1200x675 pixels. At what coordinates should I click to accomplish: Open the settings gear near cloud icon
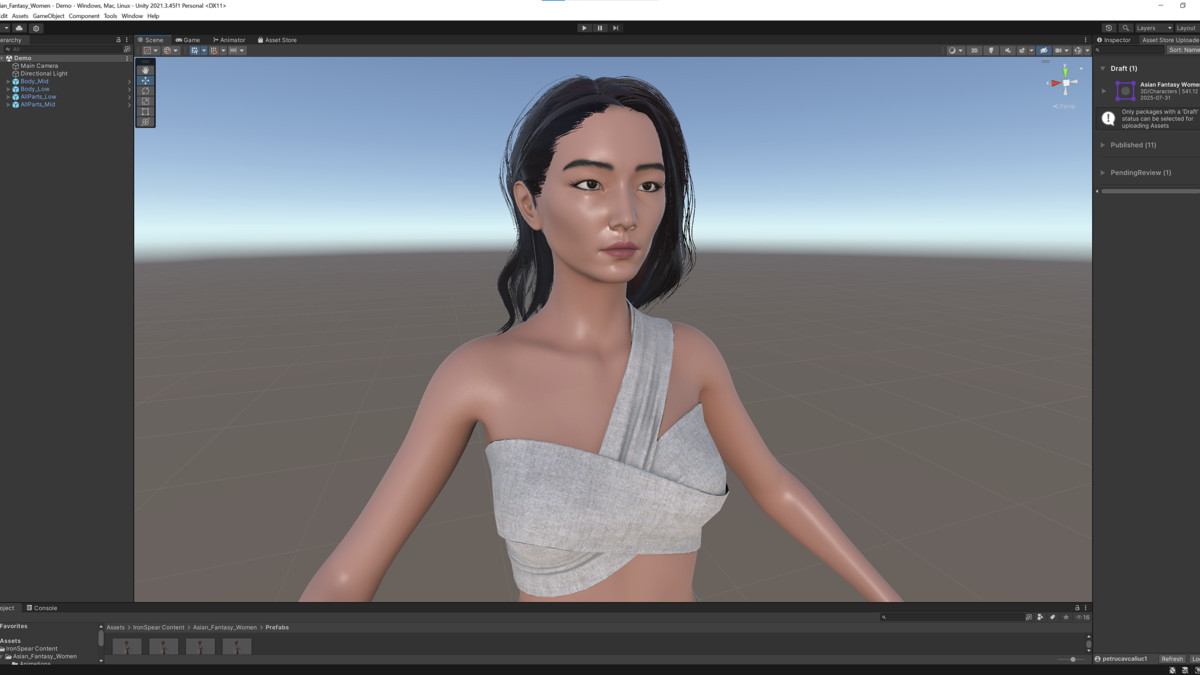pyautogui.click(x=36, y=28)
